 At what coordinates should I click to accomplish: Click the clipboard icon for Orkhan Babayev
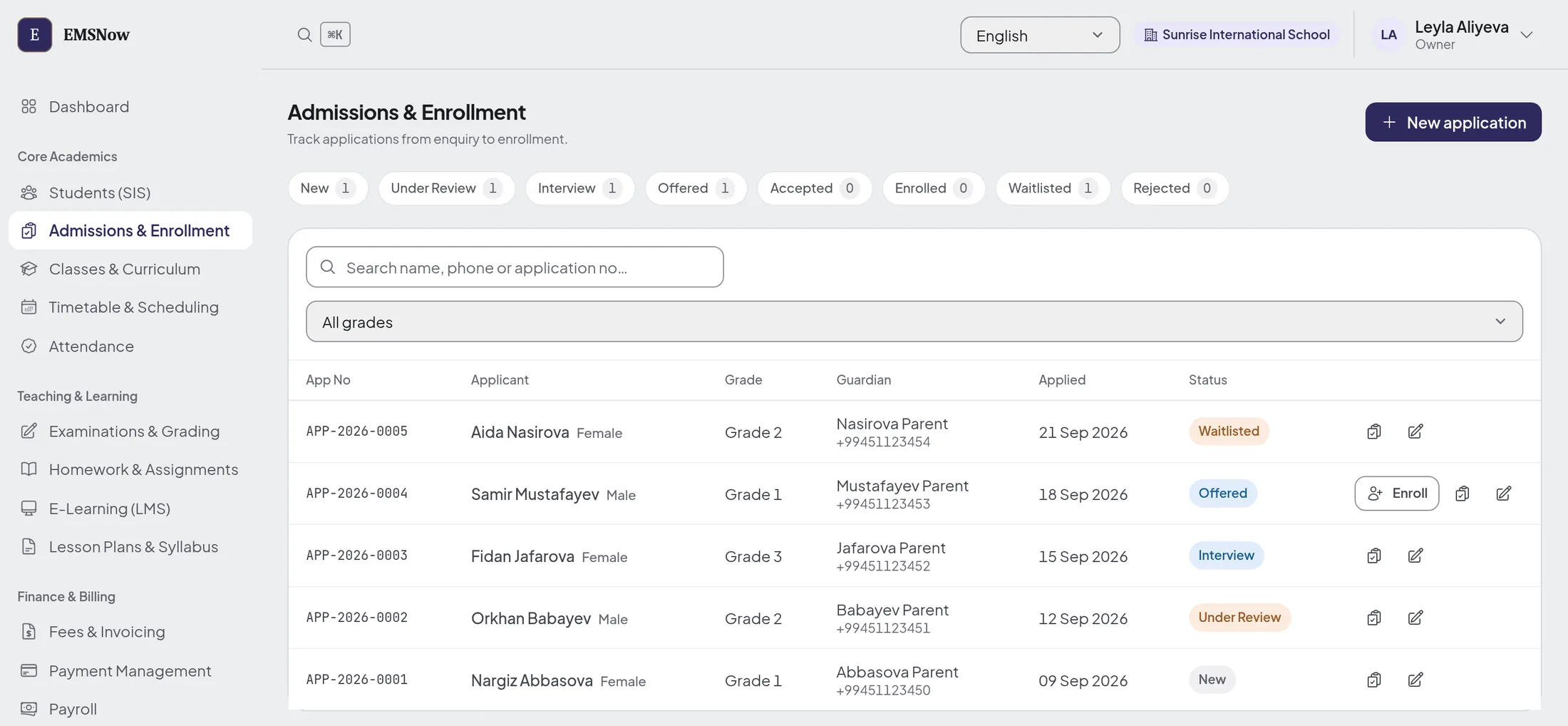(1374, 618)
